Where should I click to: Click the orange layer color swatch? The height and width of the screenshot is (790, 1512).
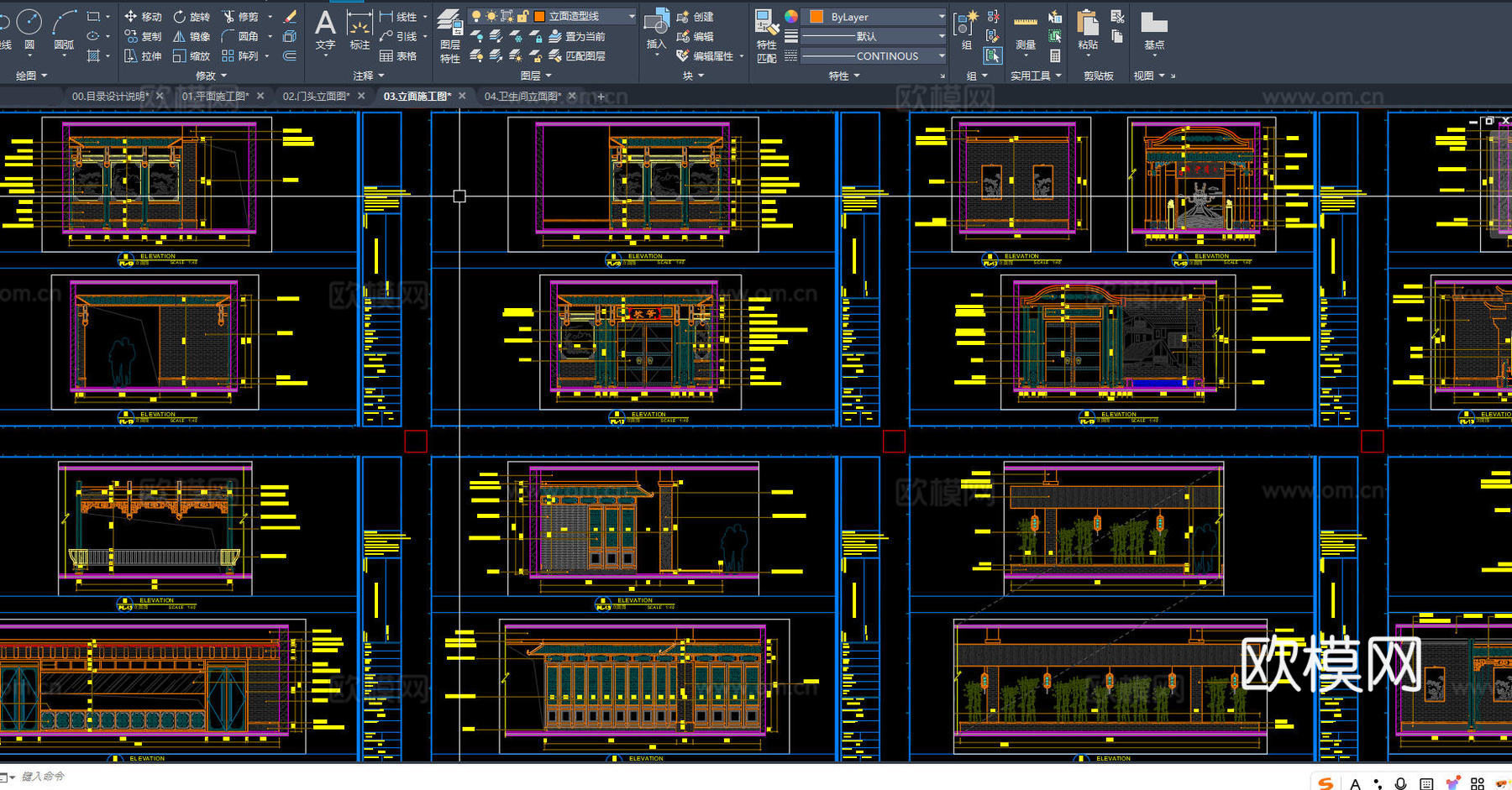point(539,16)
